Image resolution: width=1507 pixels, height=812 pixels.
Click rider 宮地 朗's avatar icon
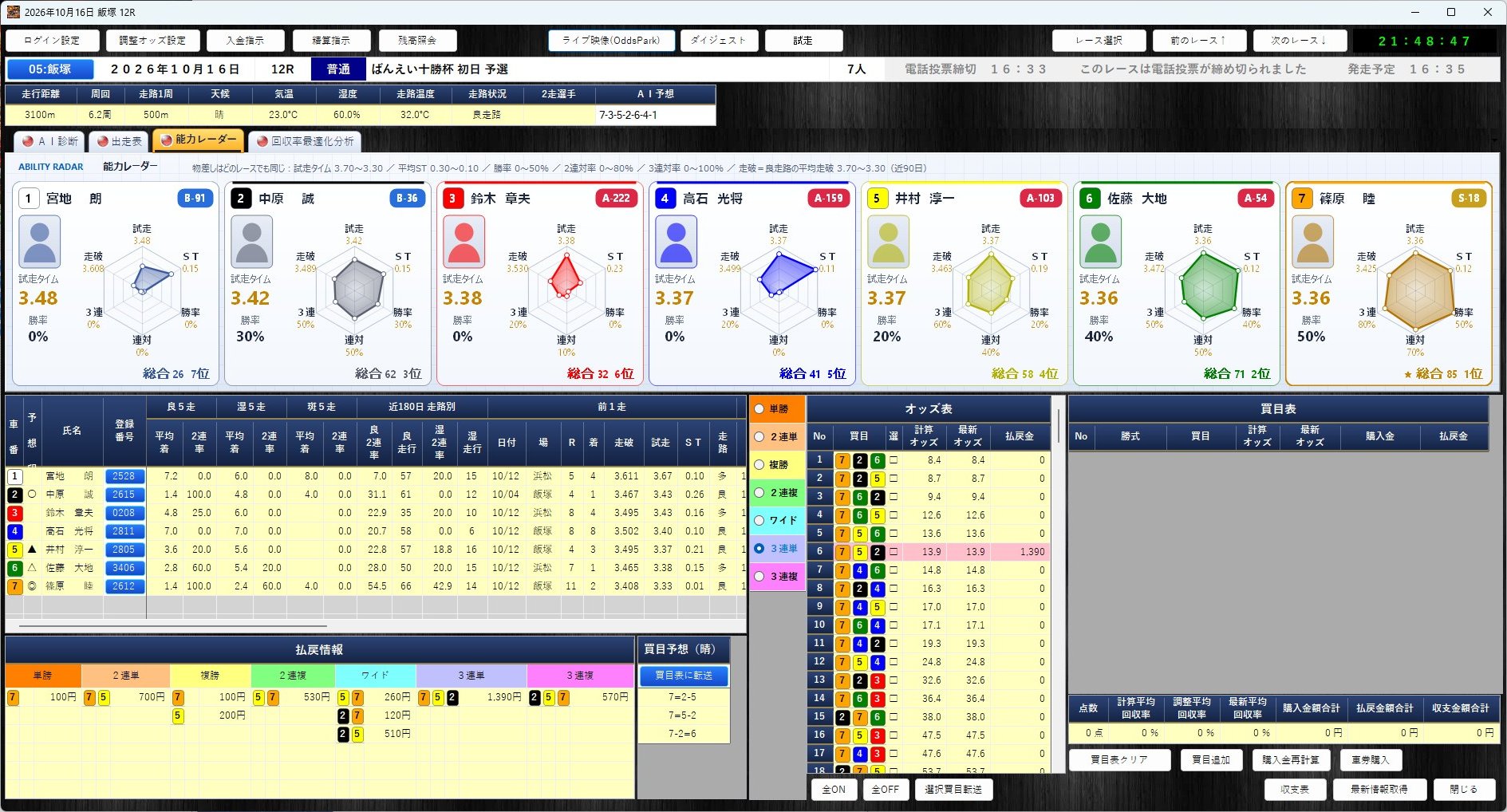(x=39, y=241)
